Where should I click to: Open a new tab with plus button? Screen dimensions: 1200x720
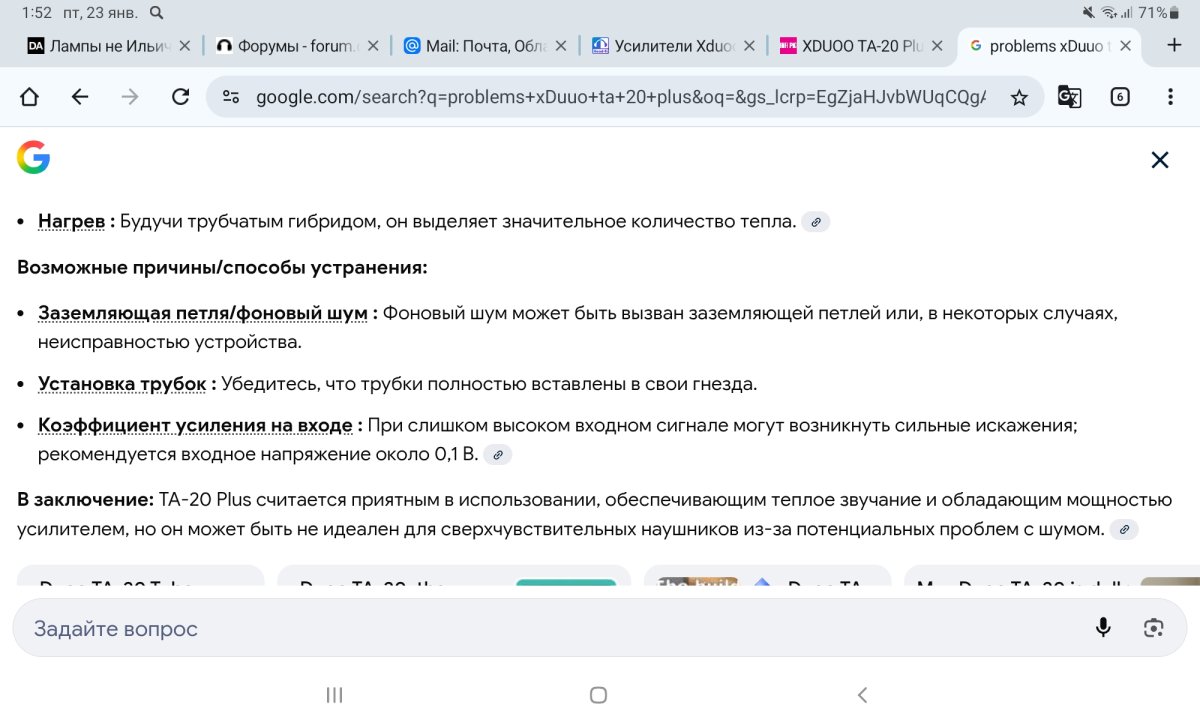tap(1174, 45)
